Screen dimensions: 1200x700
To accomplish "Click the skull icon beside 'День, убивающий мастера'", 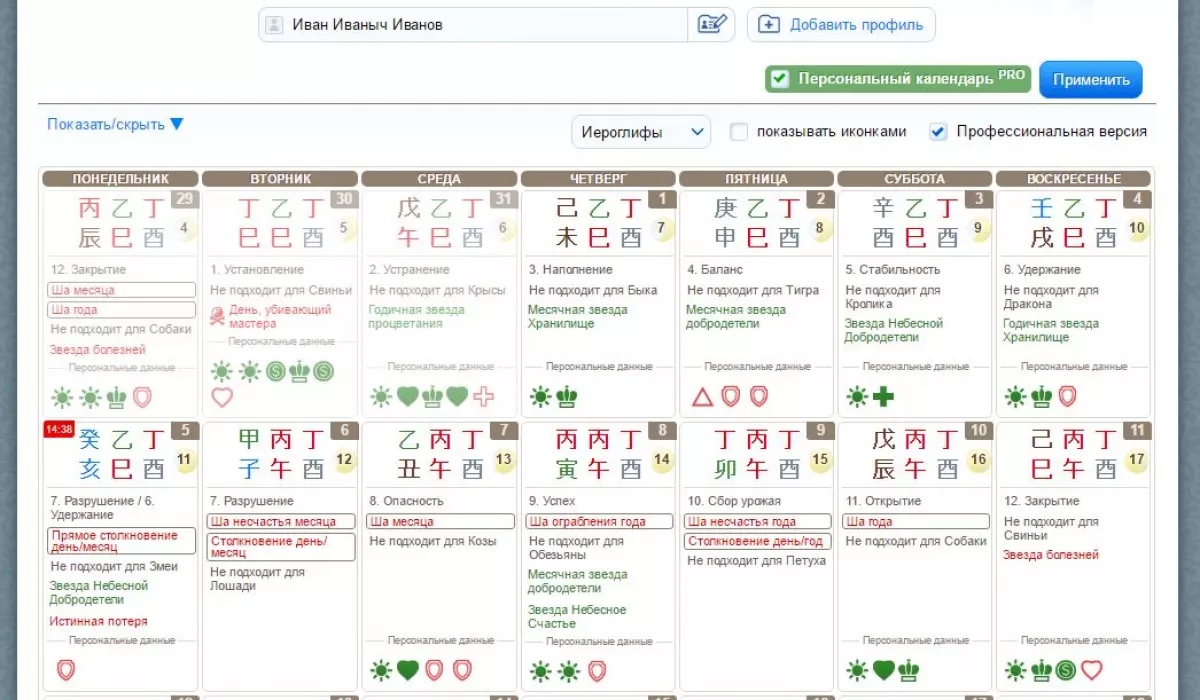I will tap(217, 316).
